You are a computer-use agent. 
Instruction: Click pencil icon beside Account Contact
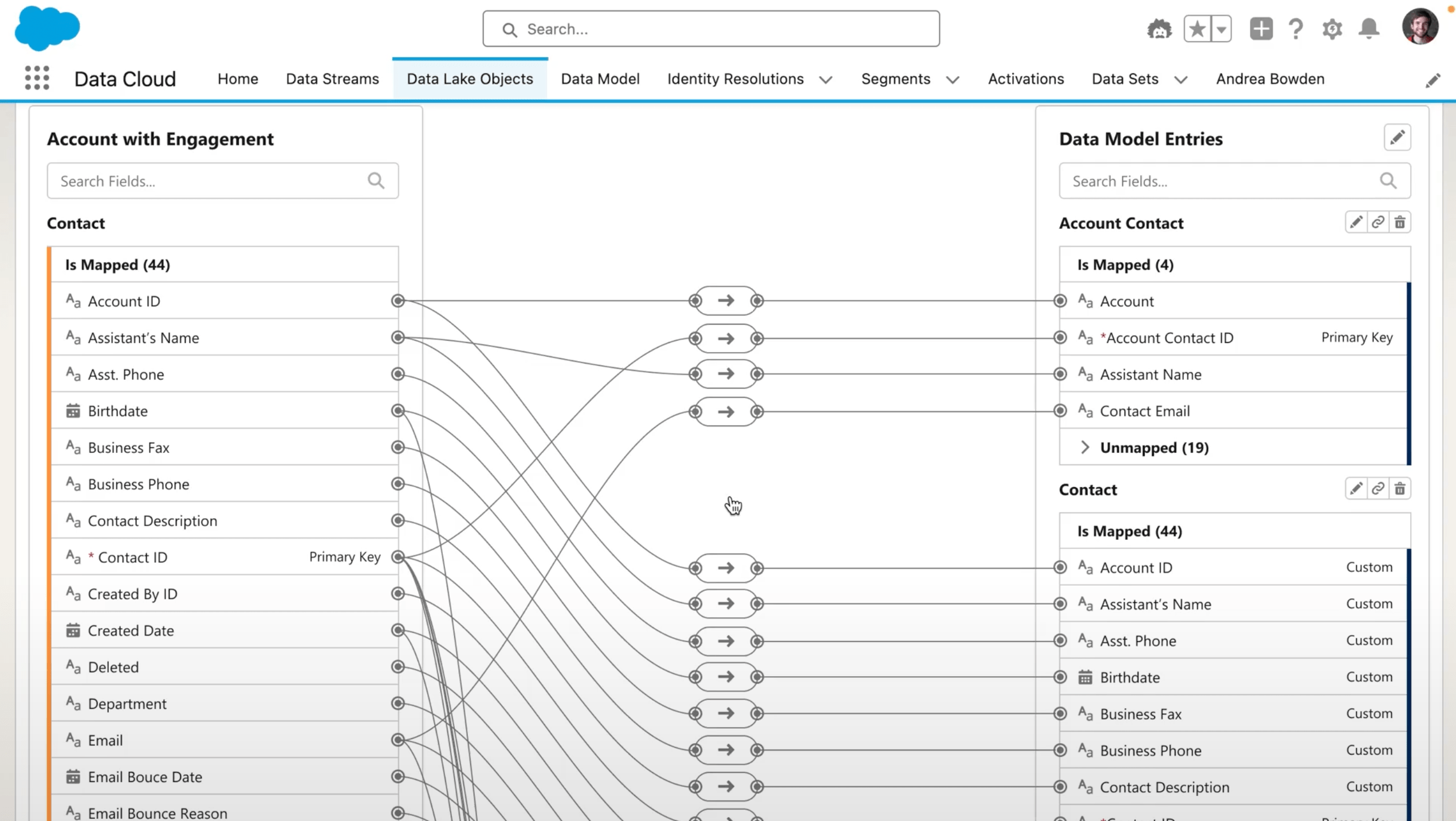point(1356,222)
